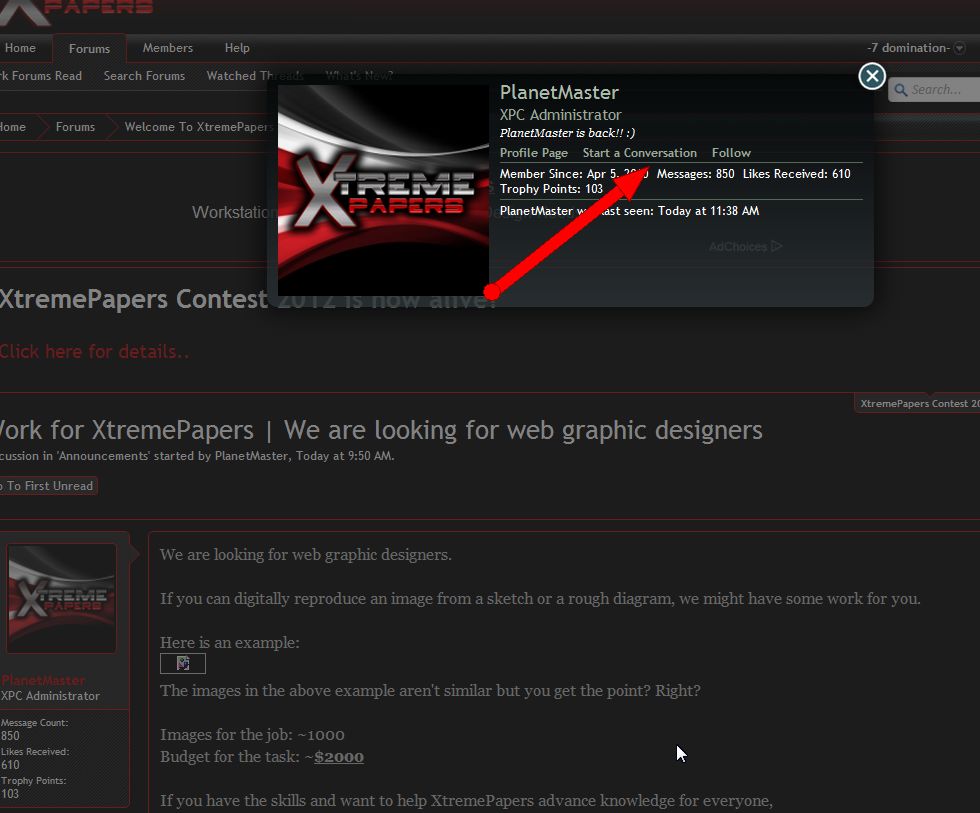Click the search magnifier icon
Image resolution: width=980 pixels, height=813 pixels.
click(901, 90)
